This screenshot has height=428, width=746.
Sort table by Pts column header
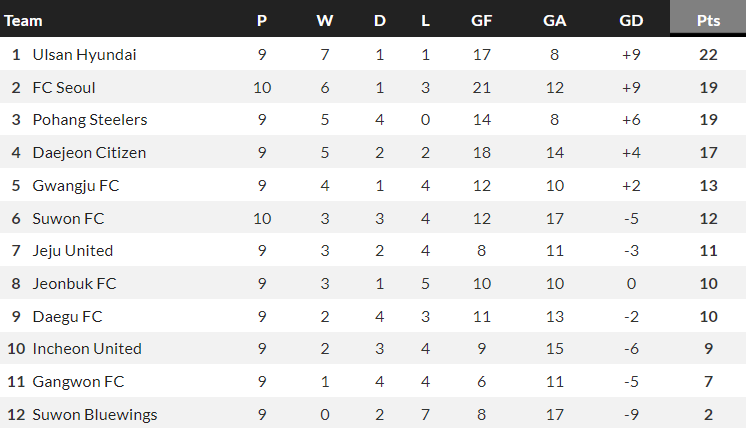tap(709, 20)
